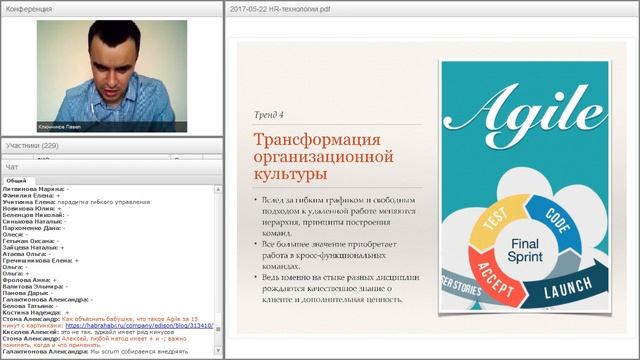Select the Чат panel header
The image size is (640, 360).
click(112, 167)
